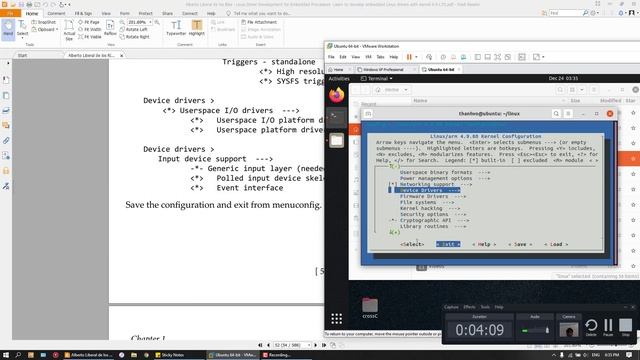This screenshot has height=360, width=640.
Task: Click the Reflow button
Action: [110, 29]
